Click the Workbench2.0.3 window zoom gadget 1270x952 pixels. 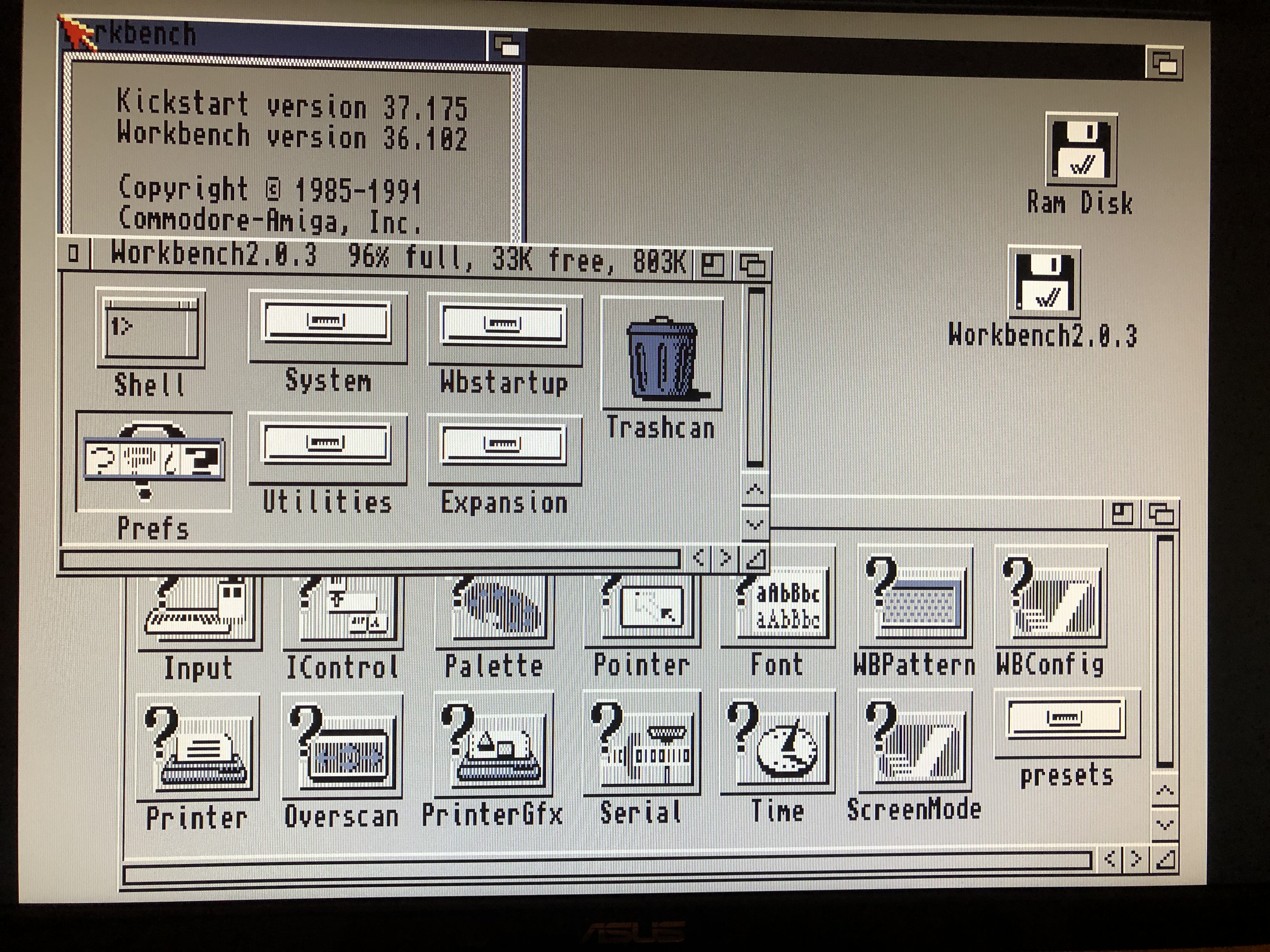tap(713, 265)
